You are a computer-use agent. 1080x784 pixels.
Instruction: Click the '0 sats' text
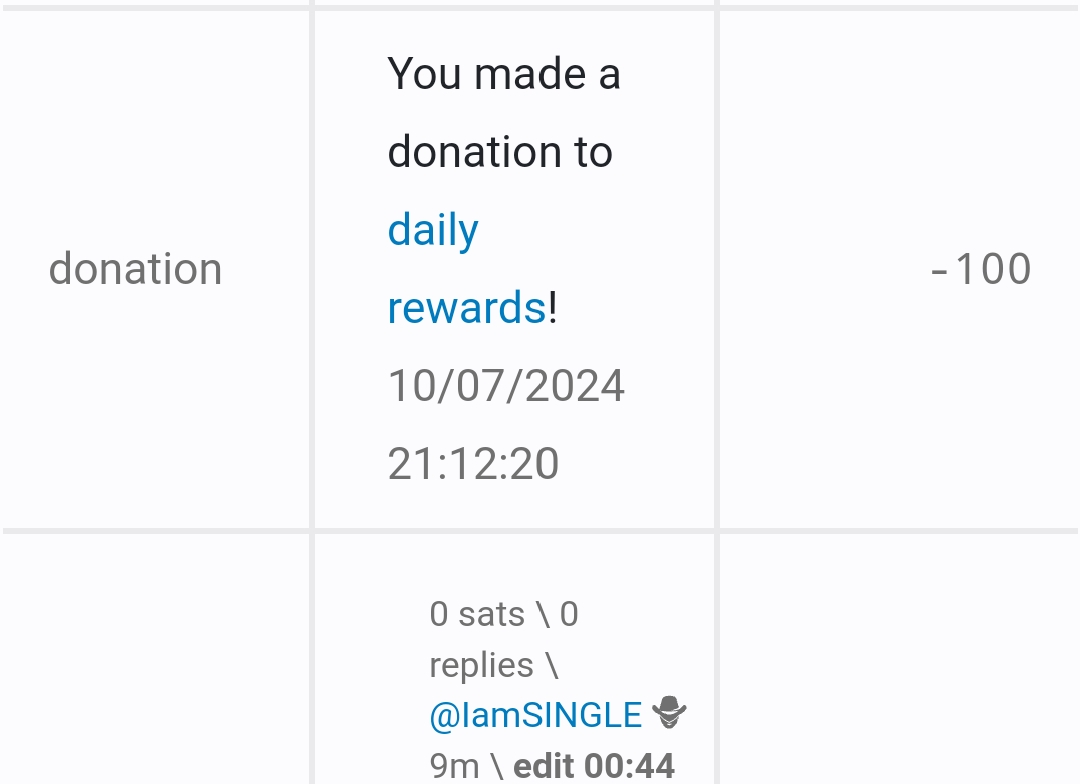476,614
